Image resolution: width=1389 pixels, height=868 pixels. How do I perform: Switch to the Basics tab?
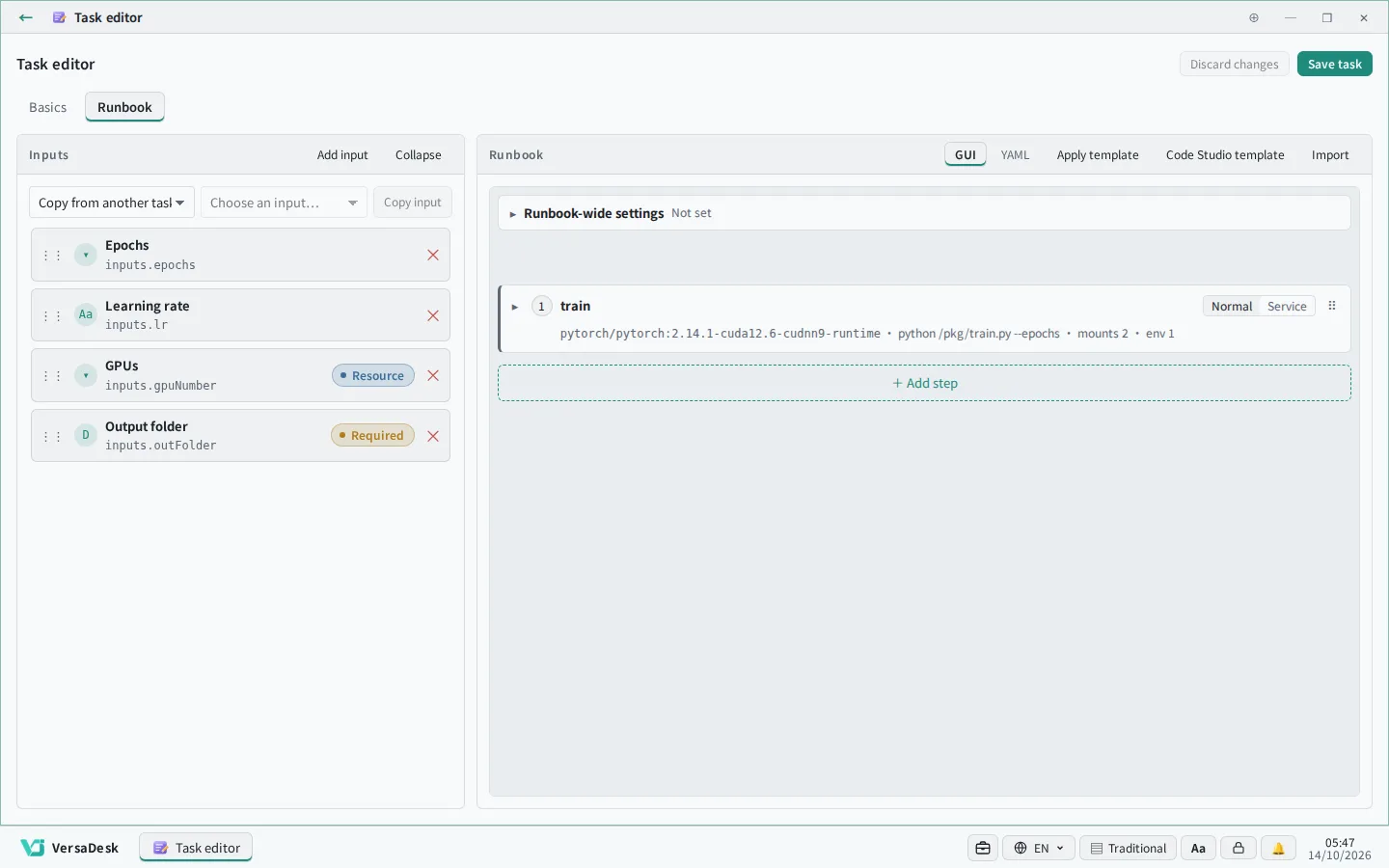[x=48, y=107]
